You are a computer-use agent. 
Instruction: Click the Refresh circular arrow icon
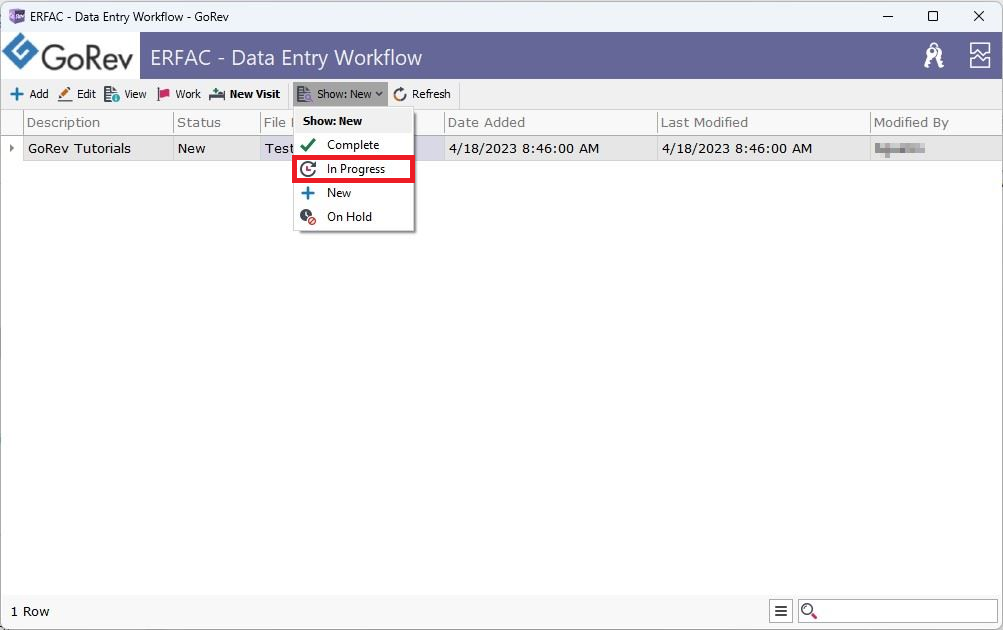click(x=400, y=95)
